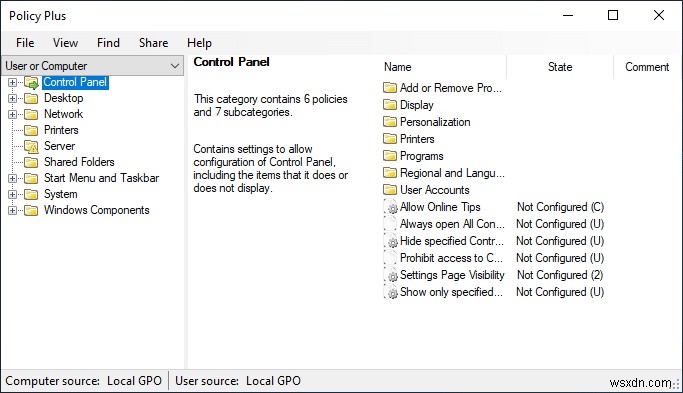Click the Add or Remove Programs folder icon

390,88
